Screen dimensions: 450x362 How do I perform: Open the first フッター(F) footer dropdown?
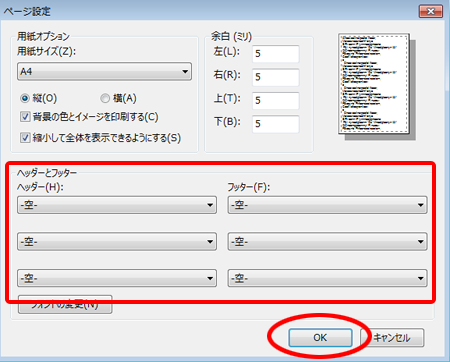click(x=327, y=205)
